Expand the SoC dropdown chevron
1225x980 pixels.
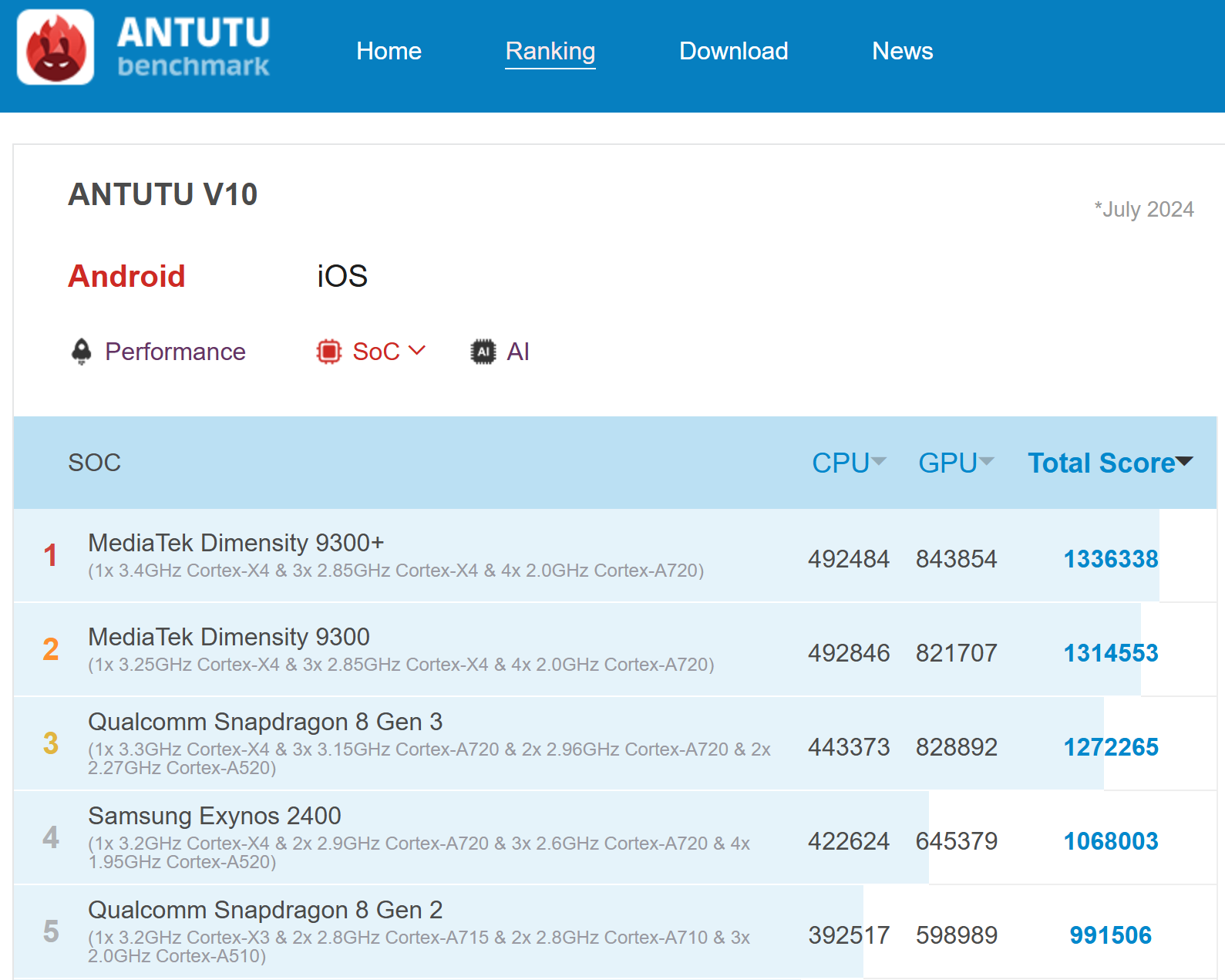click(417, 351)
